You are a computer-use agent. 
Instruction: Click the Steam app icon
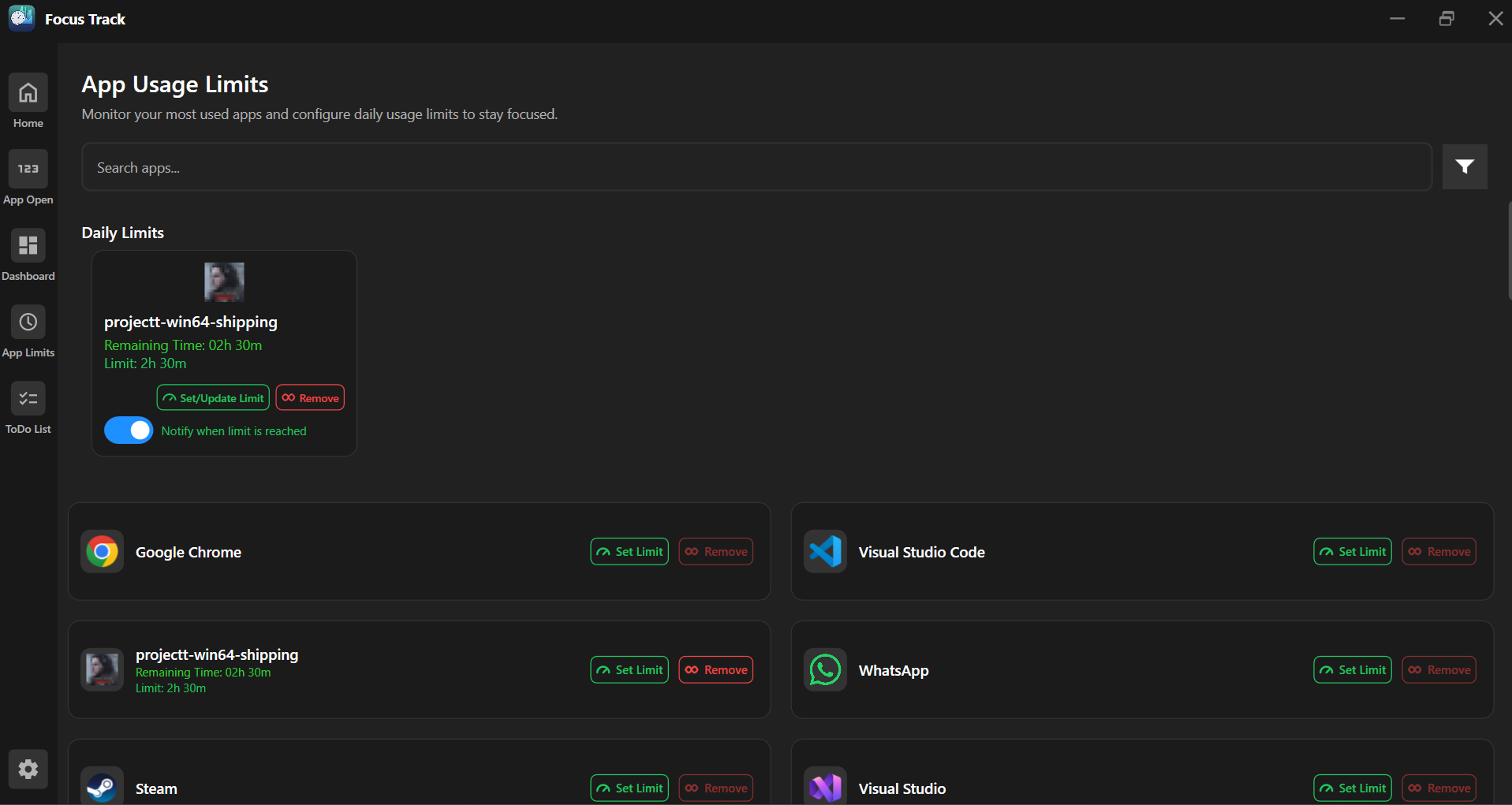[x=102, y=786]
